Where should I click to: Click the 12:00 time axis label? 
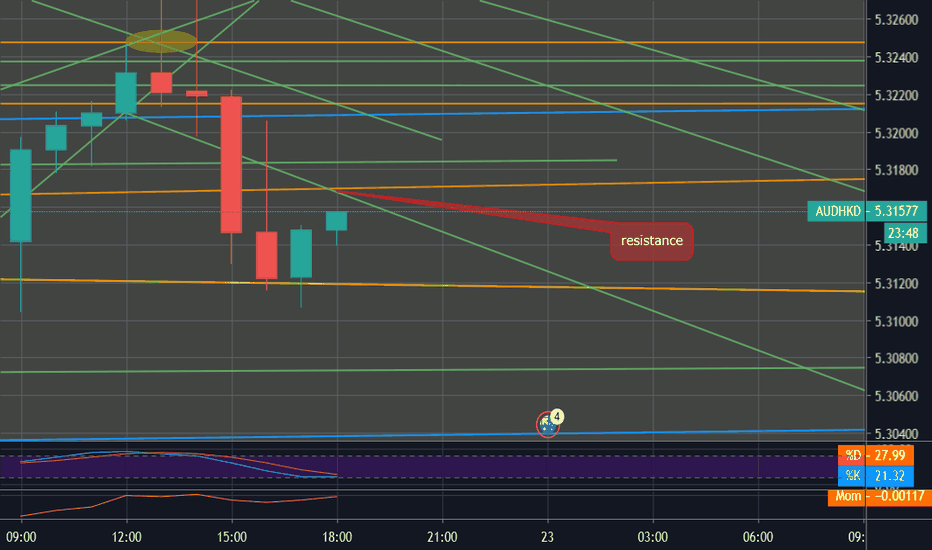tap(127, 538)
